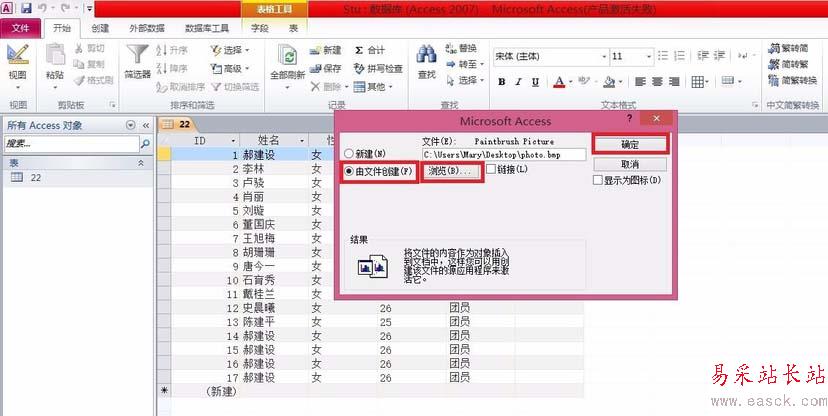Select the 22 table document tab
The image size is (828, 416).
(x=177, y=124)
